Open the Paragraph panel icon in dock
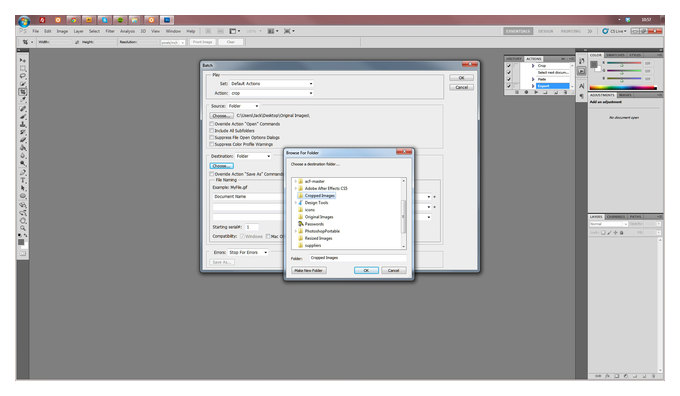Viewport: 680px width, 396px height. coord(582,96)
